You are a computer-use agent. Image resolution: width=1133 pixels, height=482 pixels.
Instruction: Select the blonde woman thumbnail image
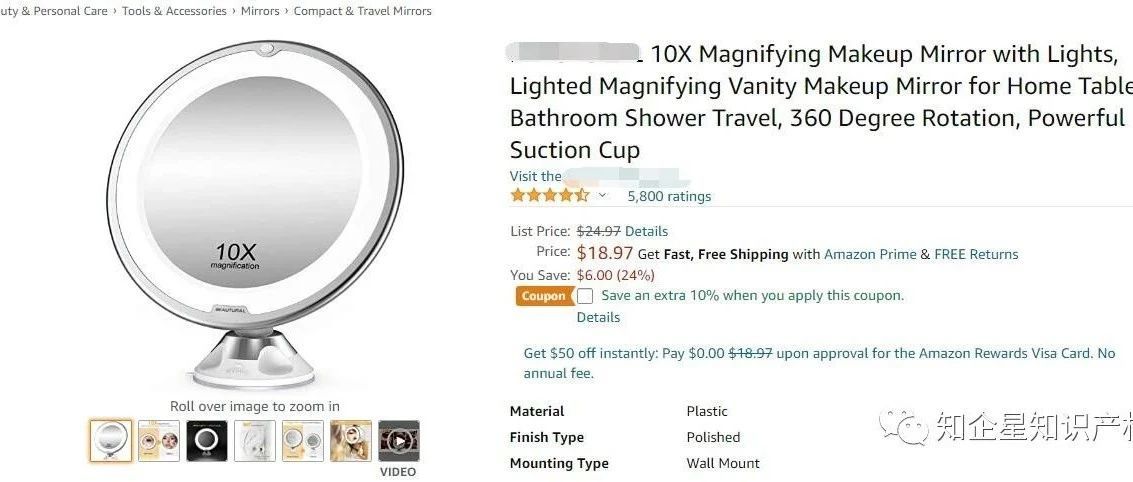350,441
